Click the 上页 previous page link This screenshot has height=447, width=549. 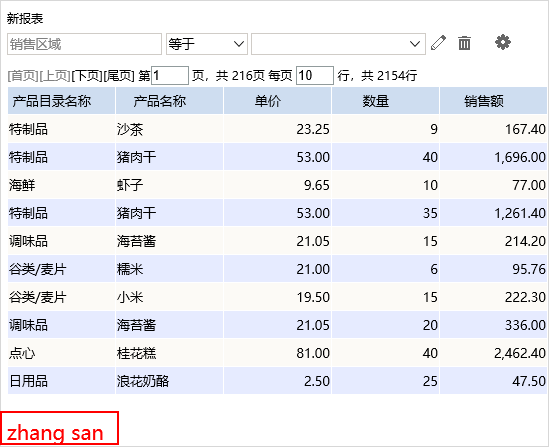(55, 76)
